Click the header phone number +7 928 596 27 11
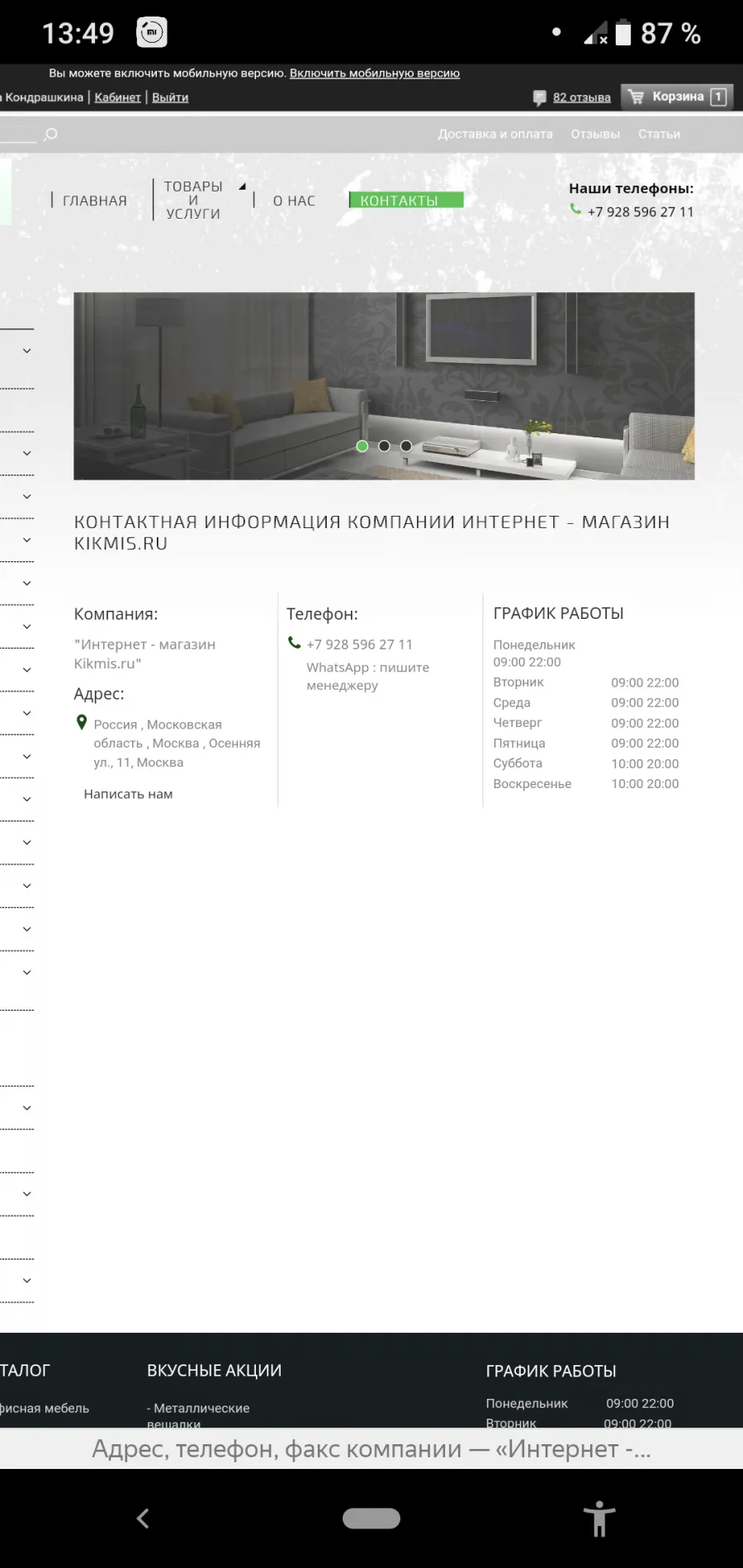 click(x=641, y=212)
